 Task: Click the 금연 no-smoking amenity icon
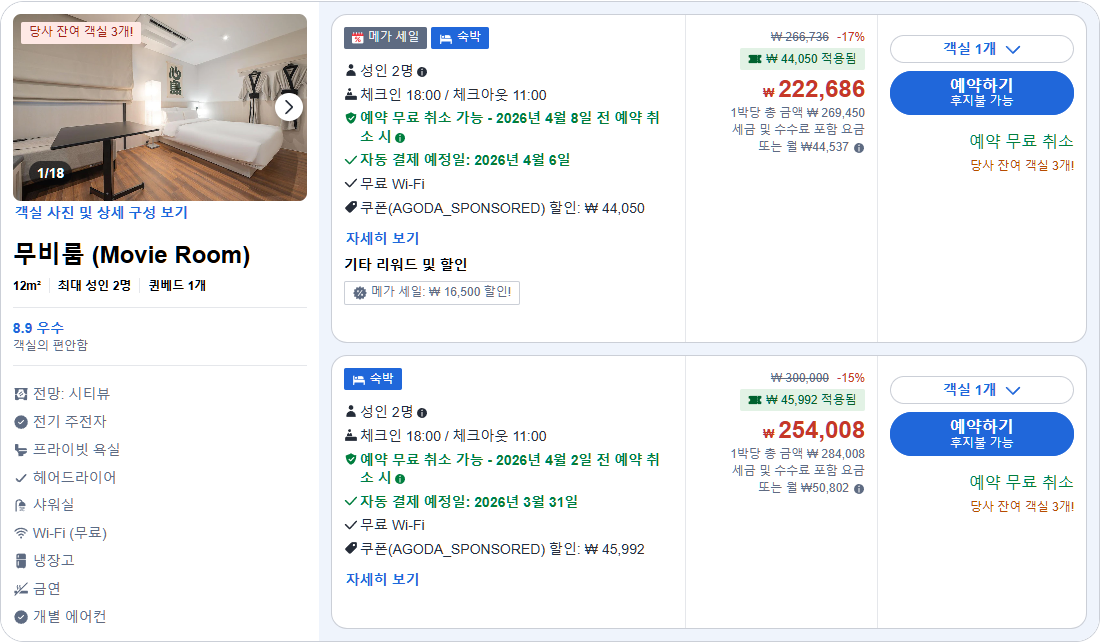[19, 589]
